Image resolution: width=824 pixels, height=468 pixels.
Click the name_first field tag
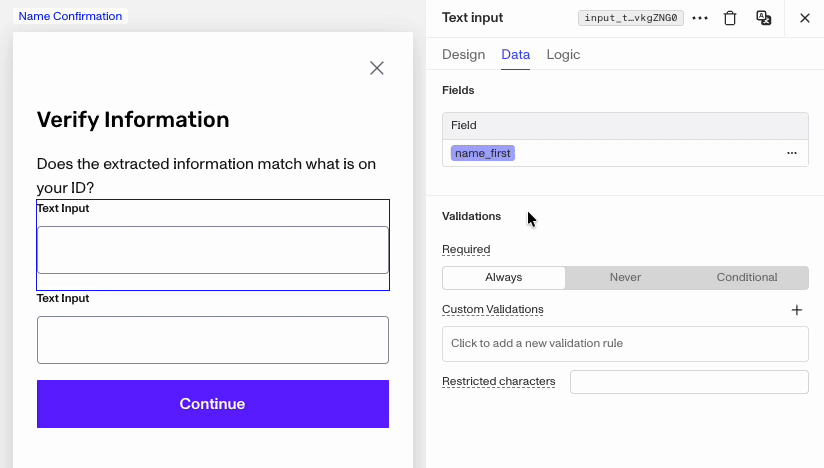[x=483, y=153]
